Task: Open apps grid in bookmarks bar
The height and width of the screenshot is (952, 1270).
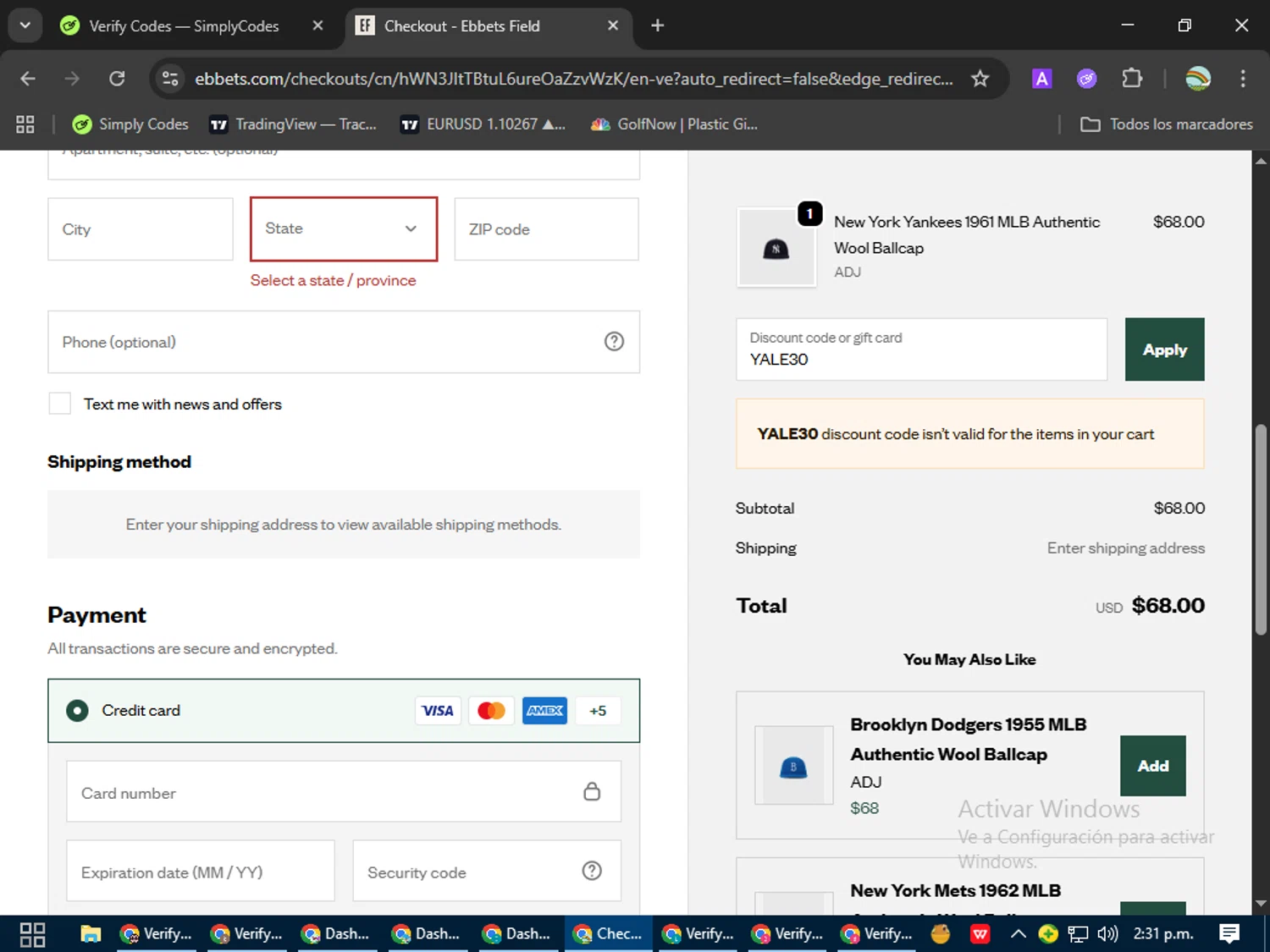Action: 25,124
